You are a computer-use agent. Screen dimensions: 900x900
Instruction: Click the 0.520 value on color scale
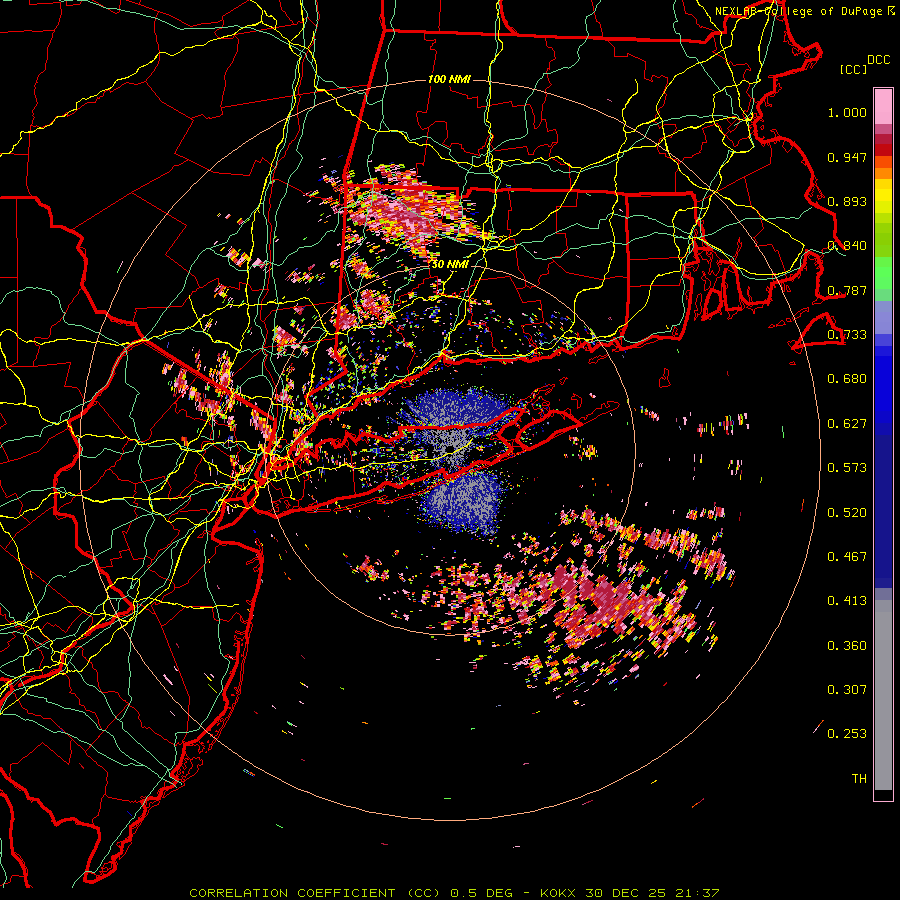point(847,513)
